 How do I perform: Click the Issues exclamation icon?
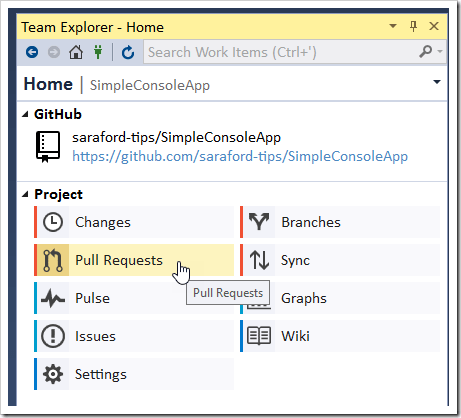click(x=53, y=336)
